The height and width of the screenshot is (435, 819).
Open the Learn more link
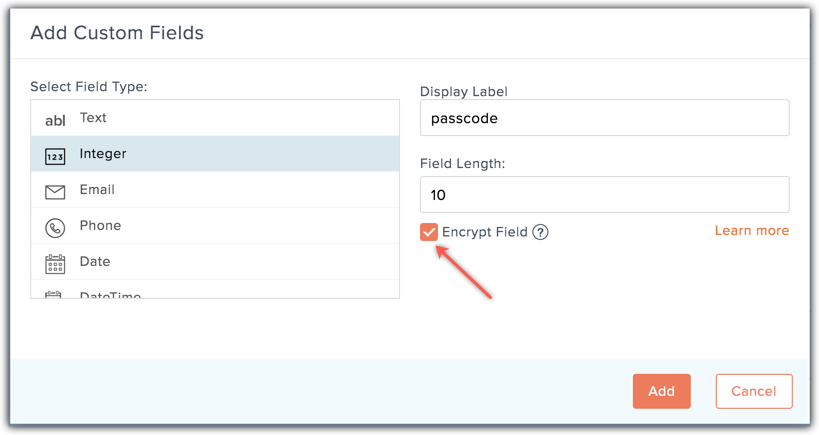752,230
